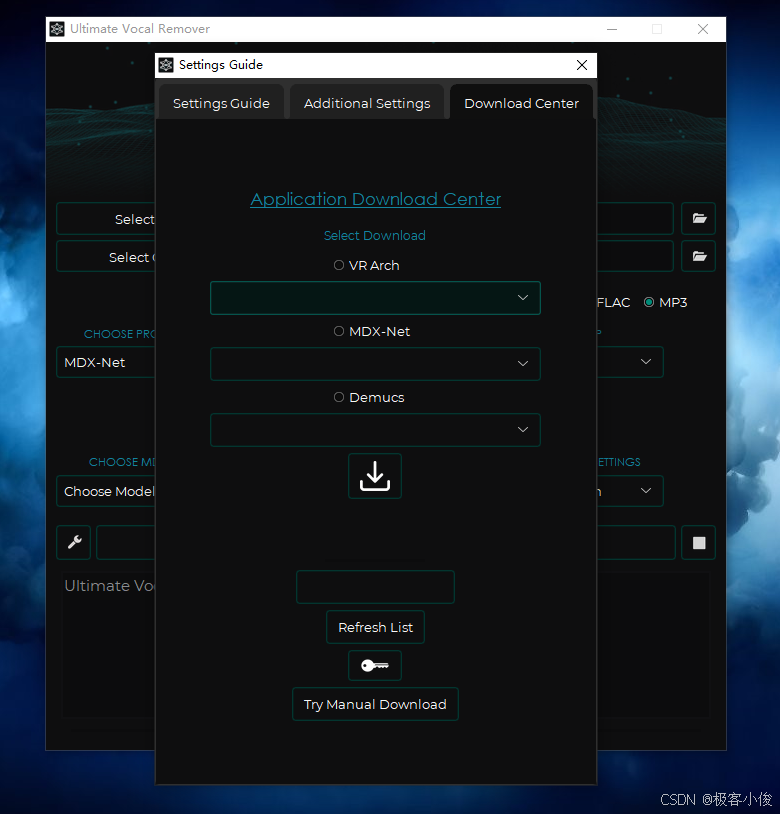Expand the MDX-Net download dropdown
The image size is (780, 814).
click(375, 364)
